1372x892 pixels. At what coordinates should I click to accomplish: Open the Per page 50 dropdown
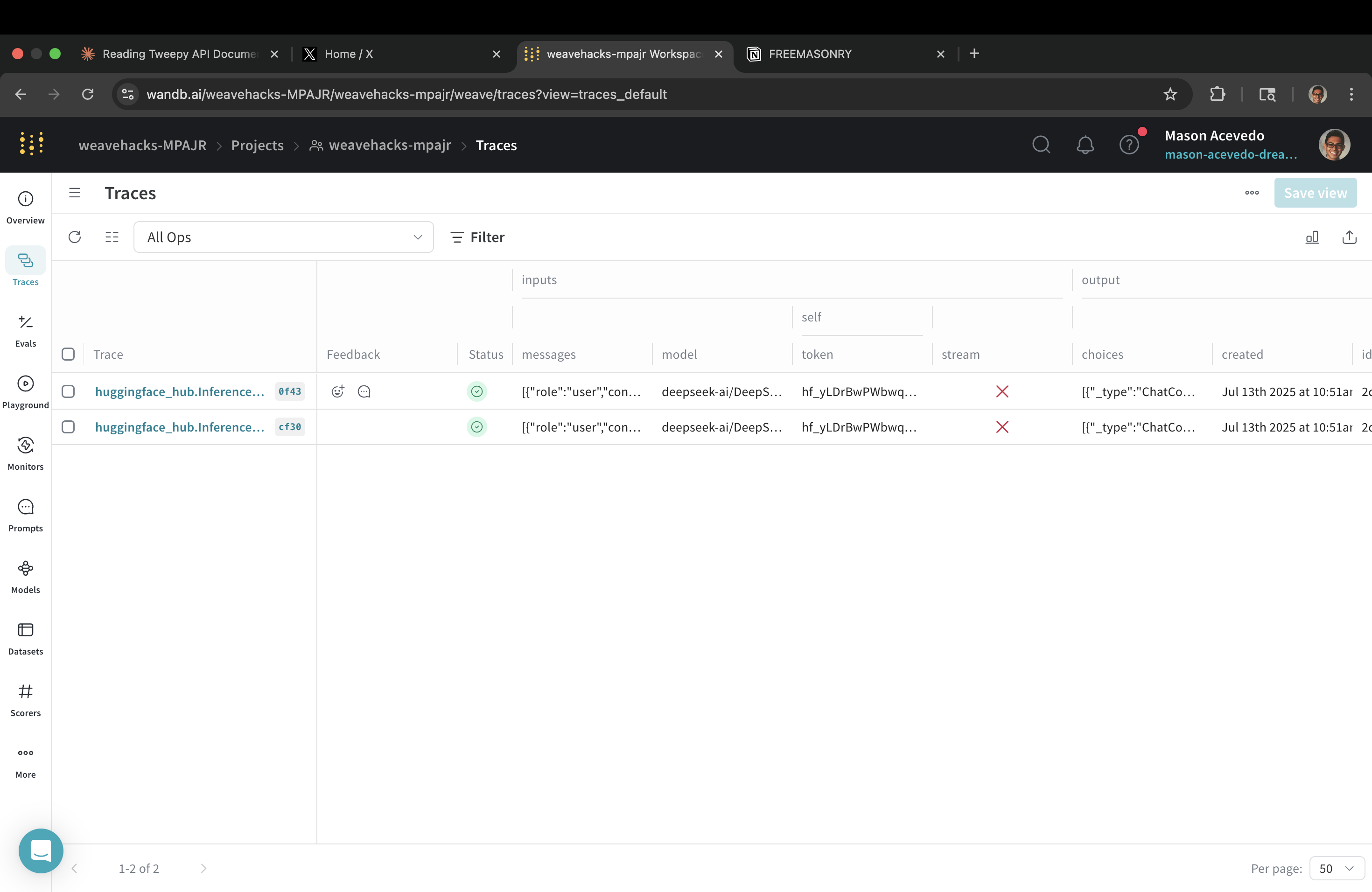[1336, 868]
